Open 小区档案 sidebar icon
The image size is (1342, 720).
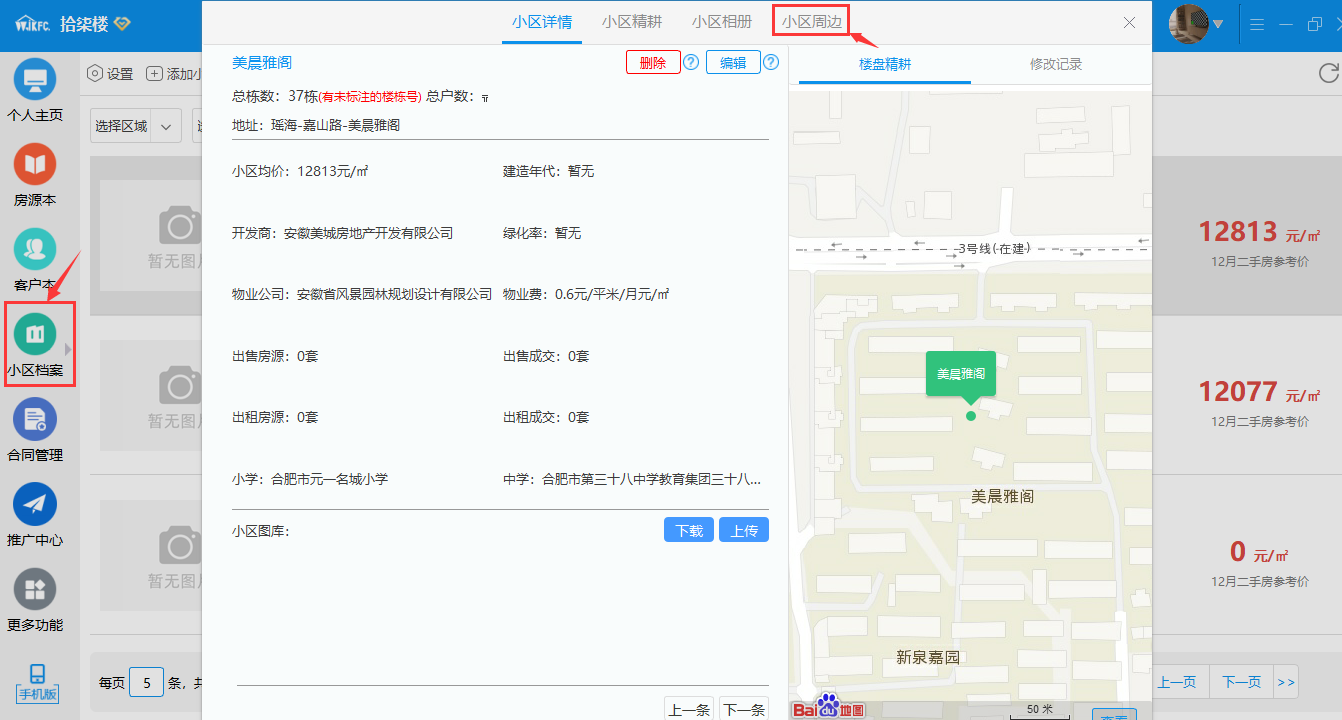(35, 334)
